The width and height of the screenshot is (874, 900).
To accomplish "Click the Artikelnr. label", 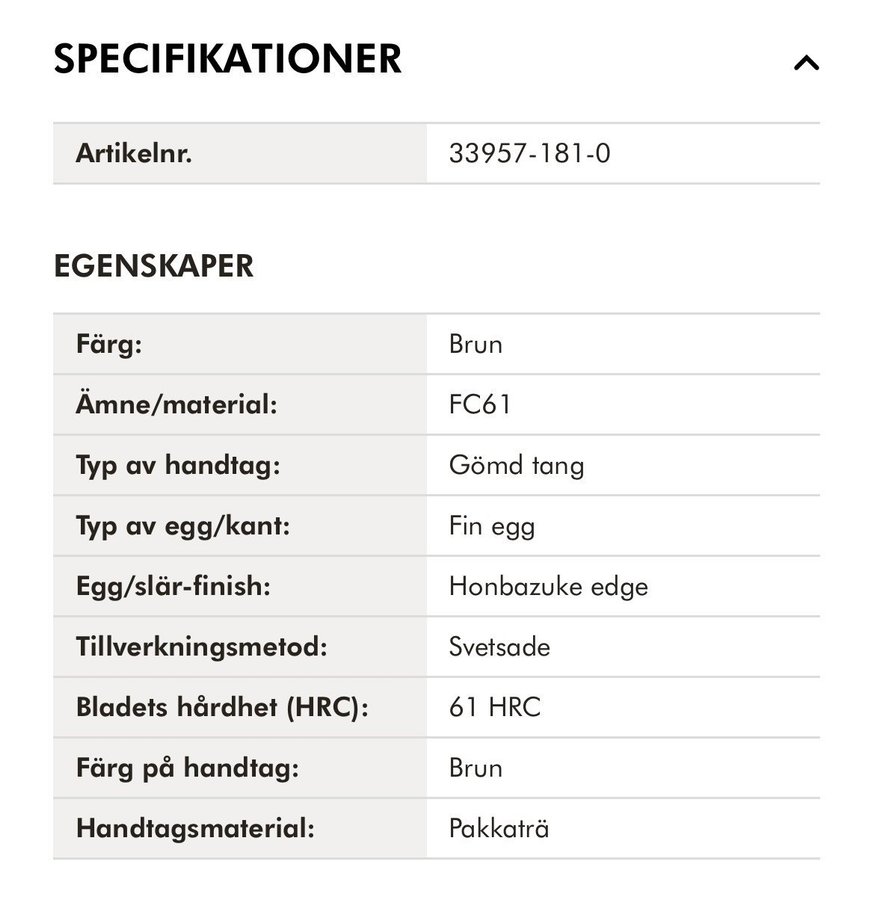I will [134, 154].
